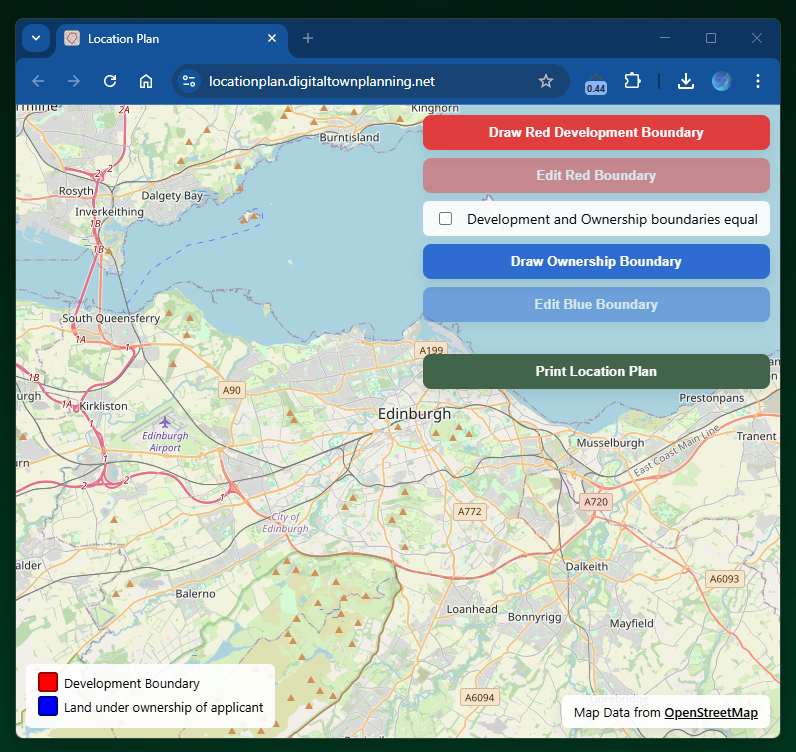Go to browser home page icon
This screenshot has height=752, width=796.
146,81
